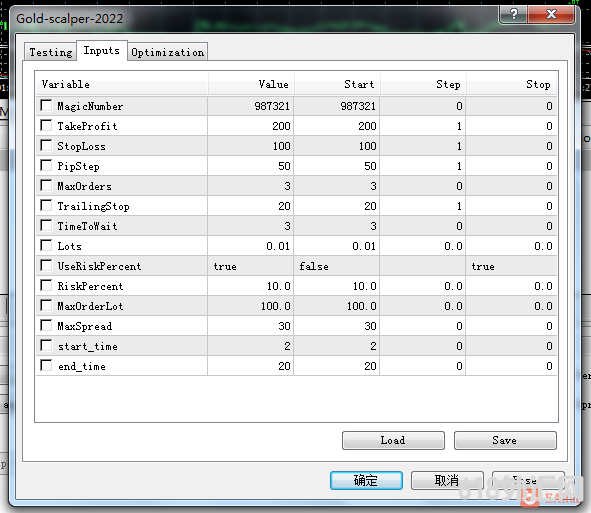Enable the RiskPercent checkbox
Screen dimensions: 591x513
[x=46, y=285]
